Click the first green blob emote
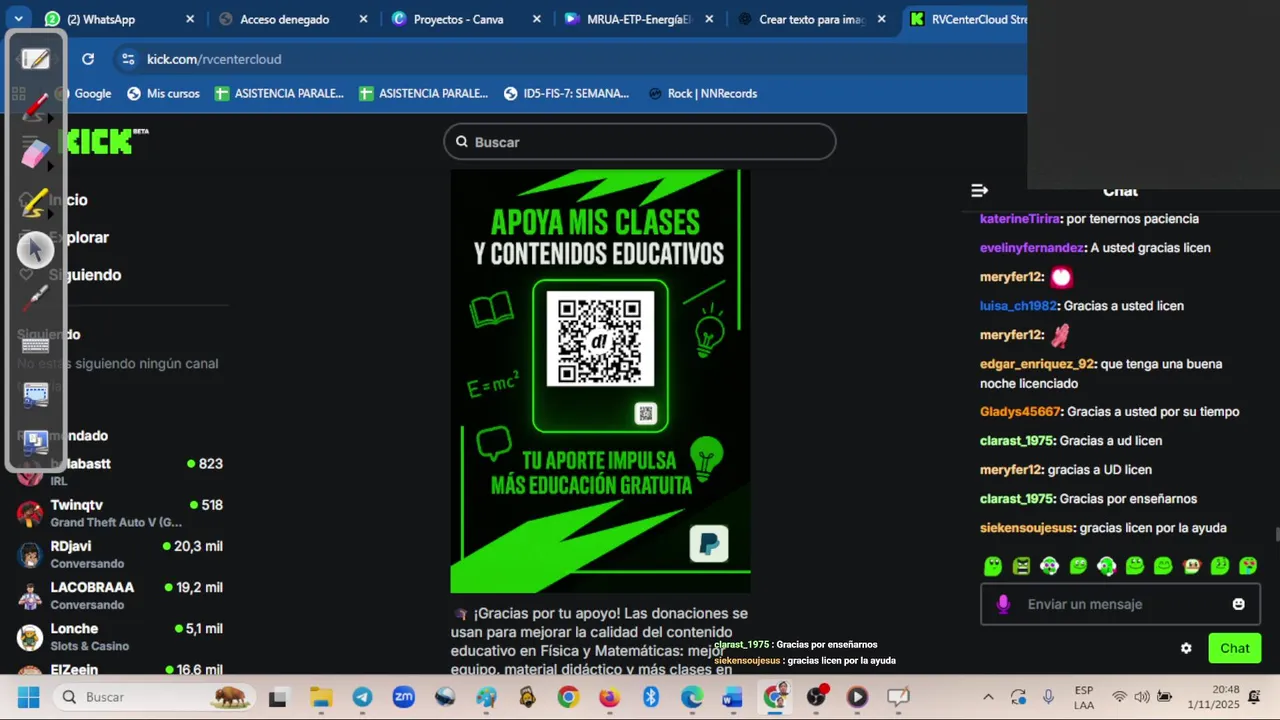 click(993, 566)
